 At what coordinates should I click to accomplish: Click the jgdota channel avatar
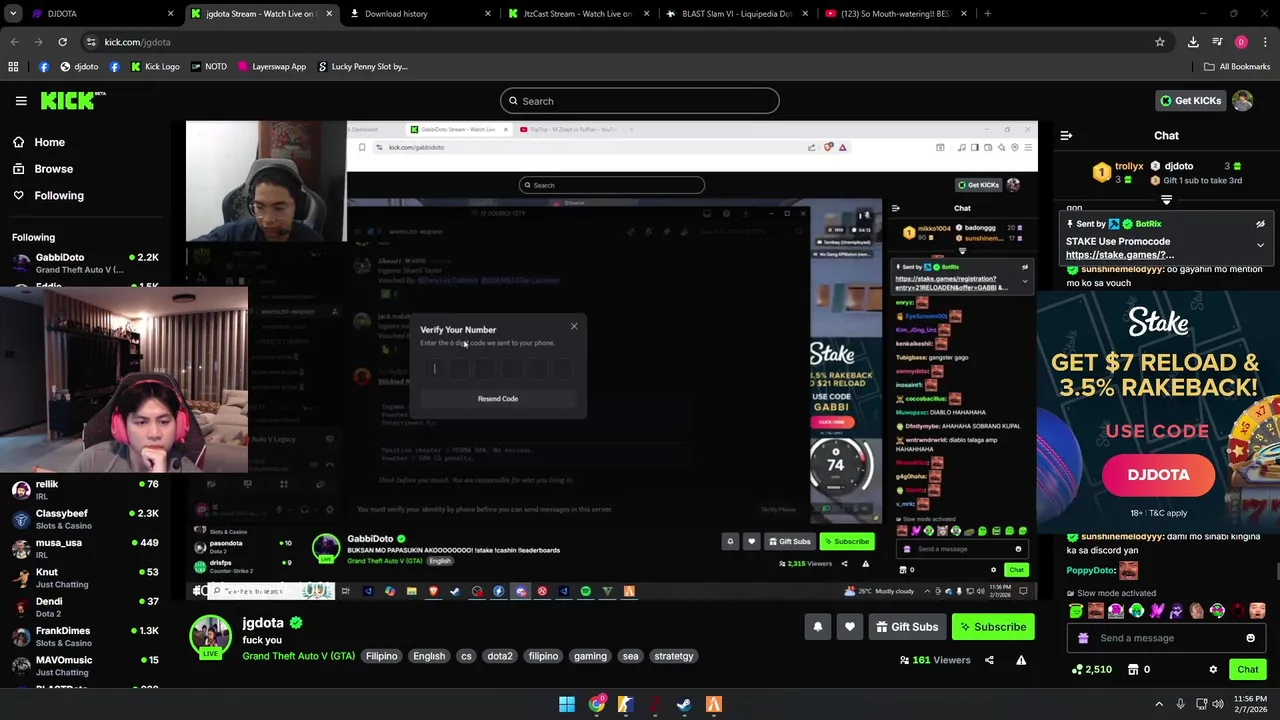210,635
